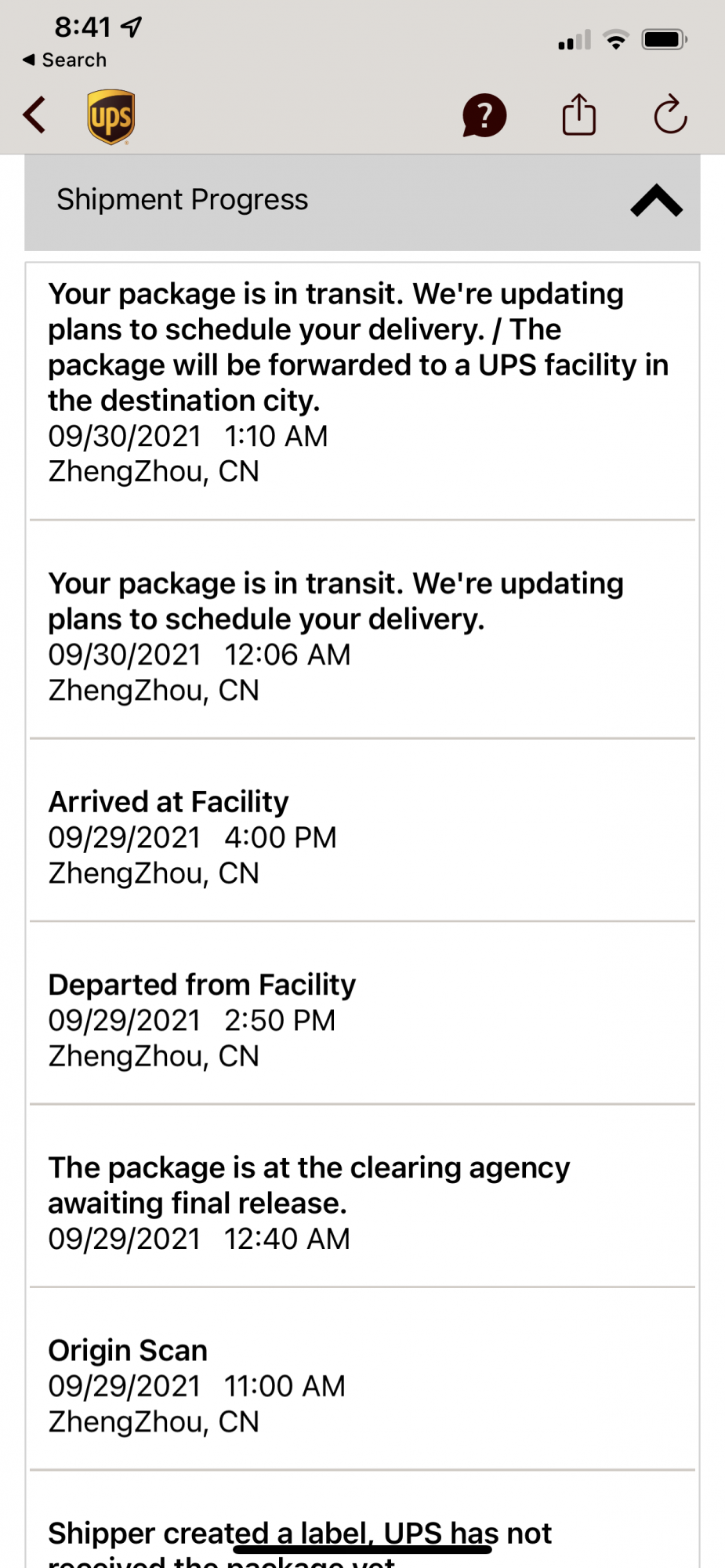Image resolution: width=725 pixels, height=1568 pixels.
Task: Refresh tracking with the reload icon
Action: [x=670, y=115]
